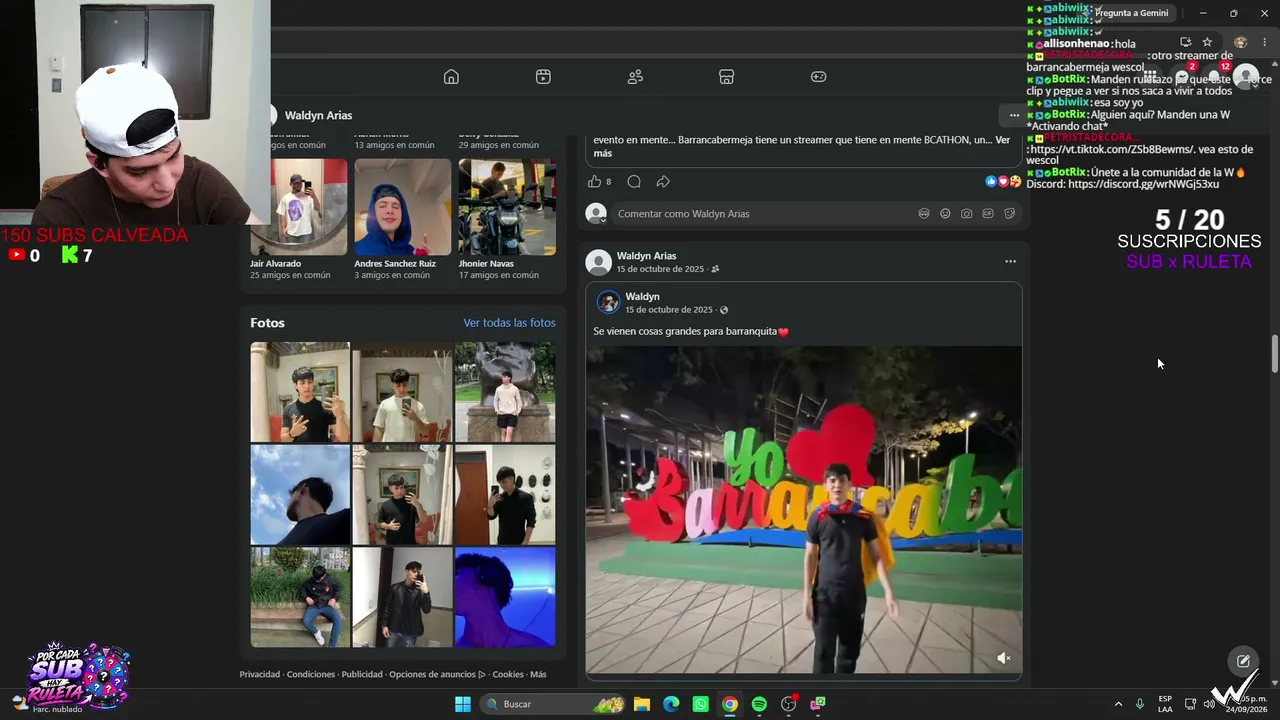Expand the Más footer menu

[x=538, y=674]
